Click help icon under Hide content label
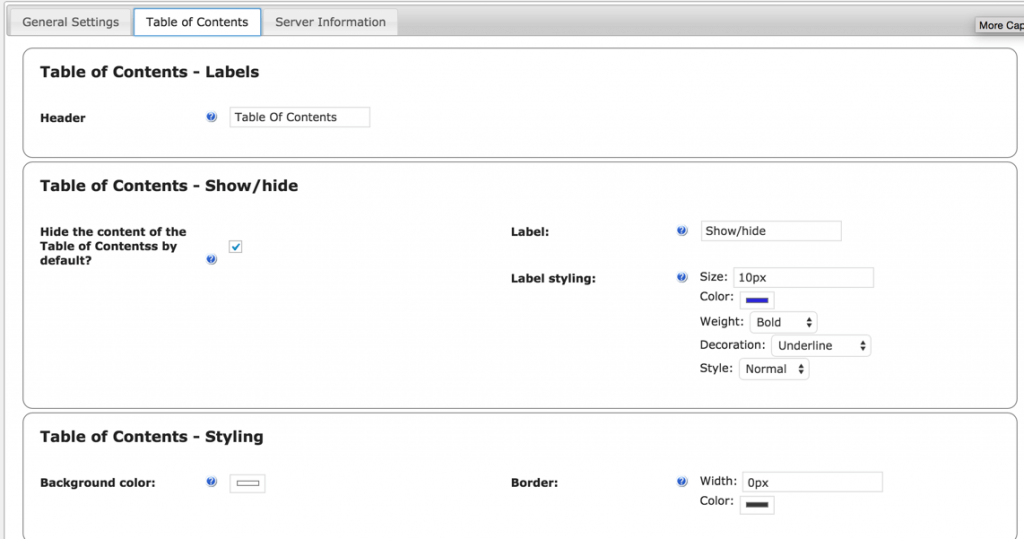1024x539 pixels. (212, 260)
